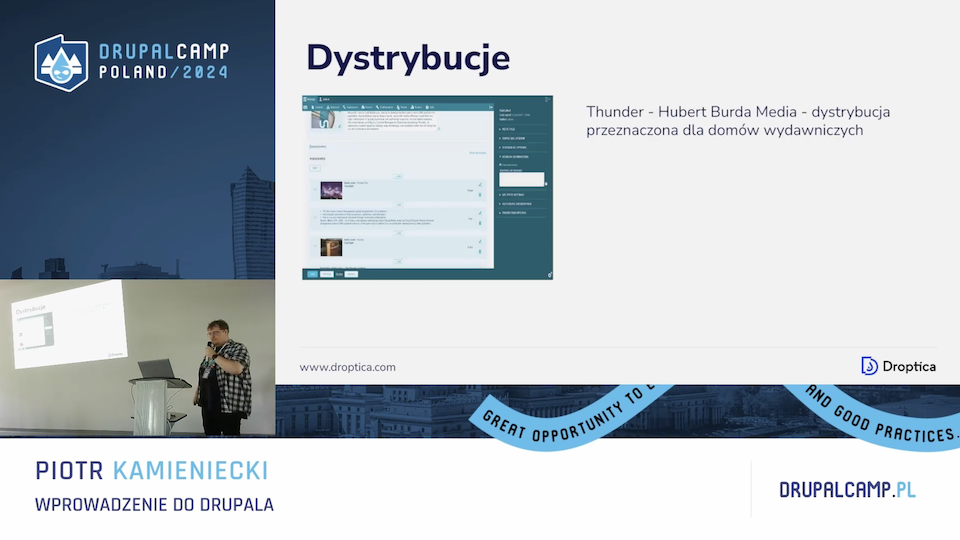960x540 pixels.
Task: Click the Droptica logo on the slide
Action: coord(898,366)
